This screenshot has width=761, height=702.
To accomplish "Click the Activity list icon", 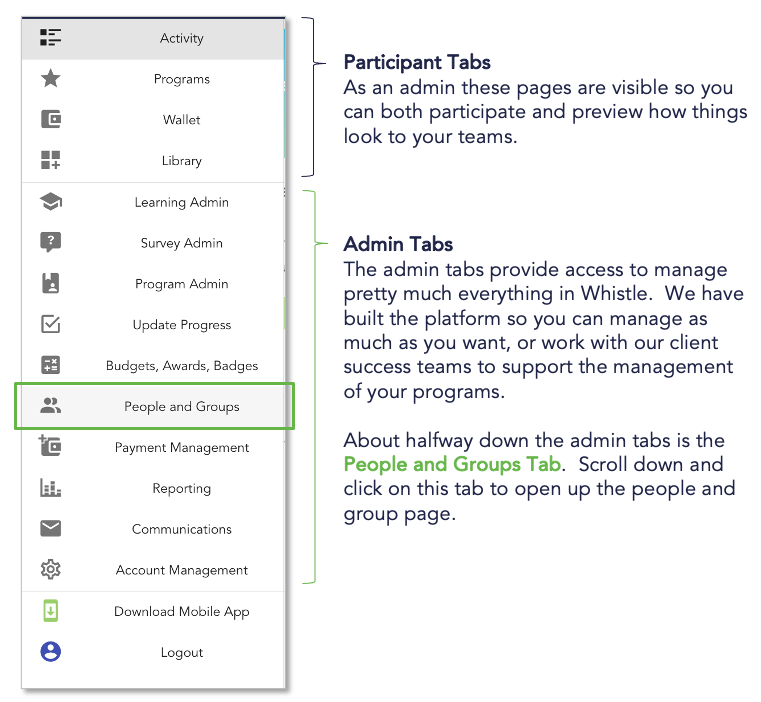I will pos(50,37).
